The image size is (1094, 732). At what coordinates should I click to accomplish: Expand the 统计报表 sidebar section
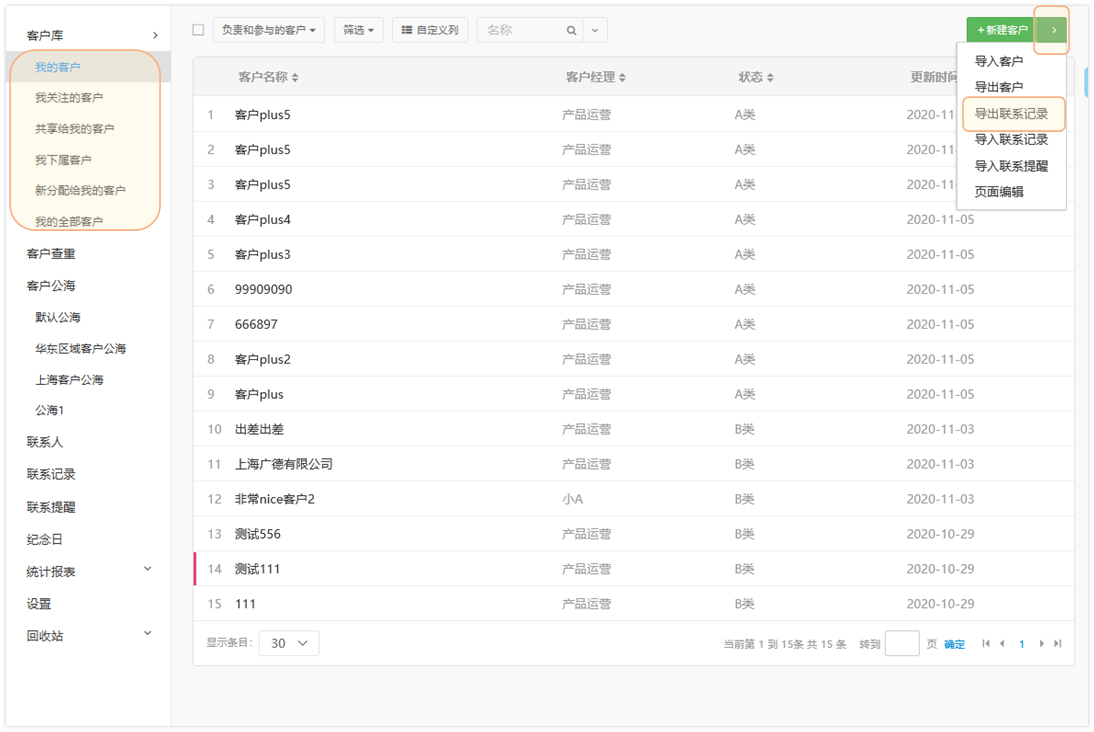click(x=147, y=570)
